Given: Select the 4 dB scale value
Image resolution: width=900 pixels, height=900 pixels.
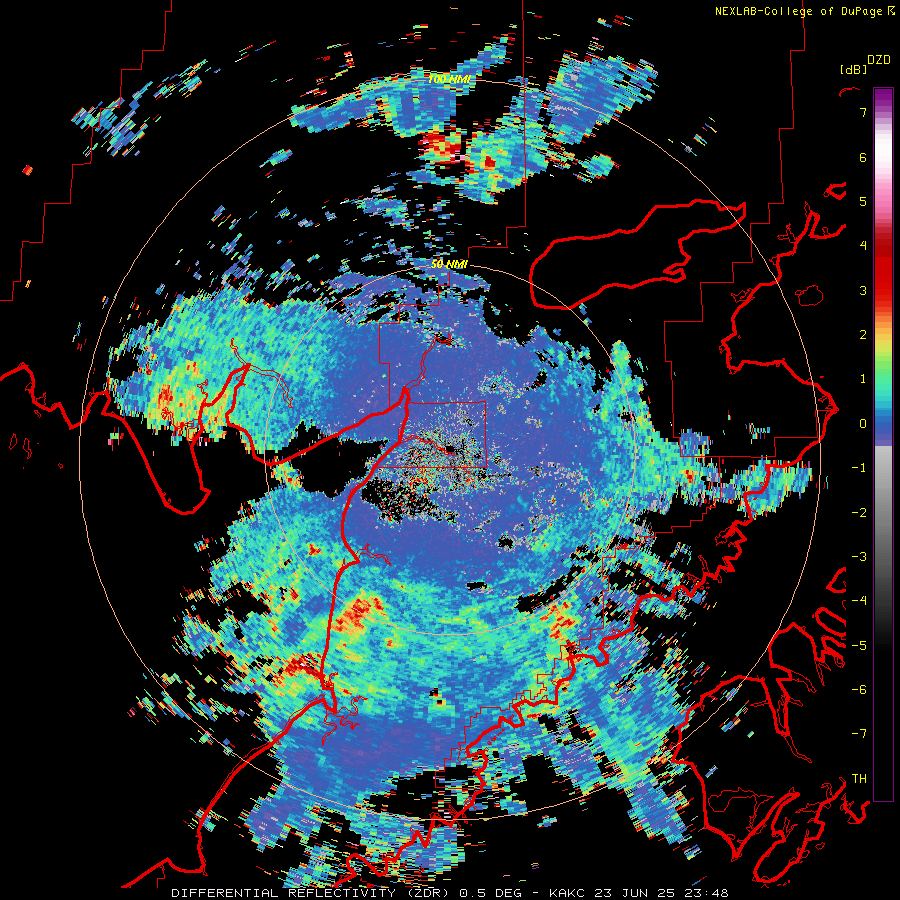Looking at the screenshot, I should pos(863,246).
